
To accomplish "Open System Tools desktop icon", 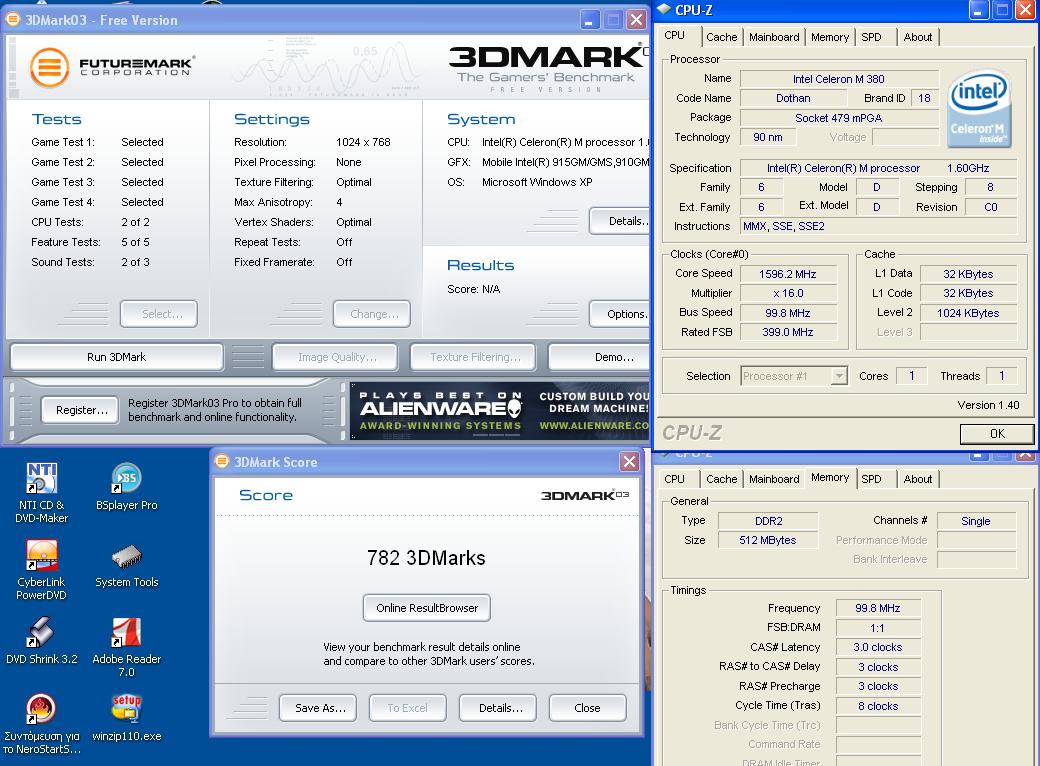I will point(126,565).
